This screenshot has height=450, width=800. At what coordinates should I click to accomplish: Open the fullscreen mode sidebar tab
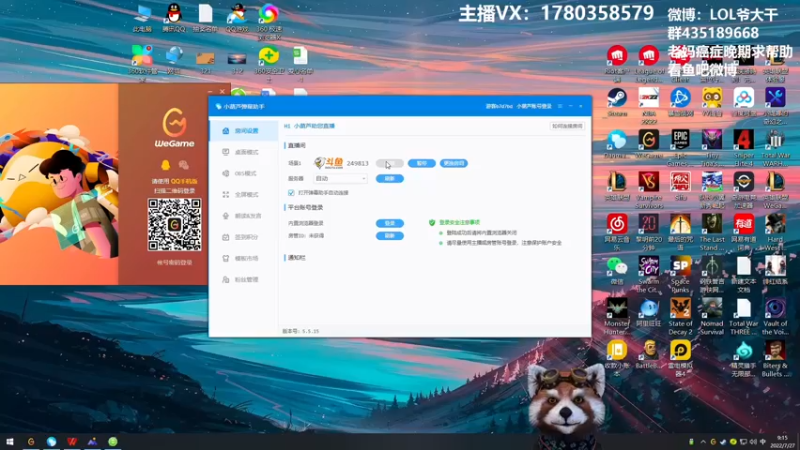[244, 194]
